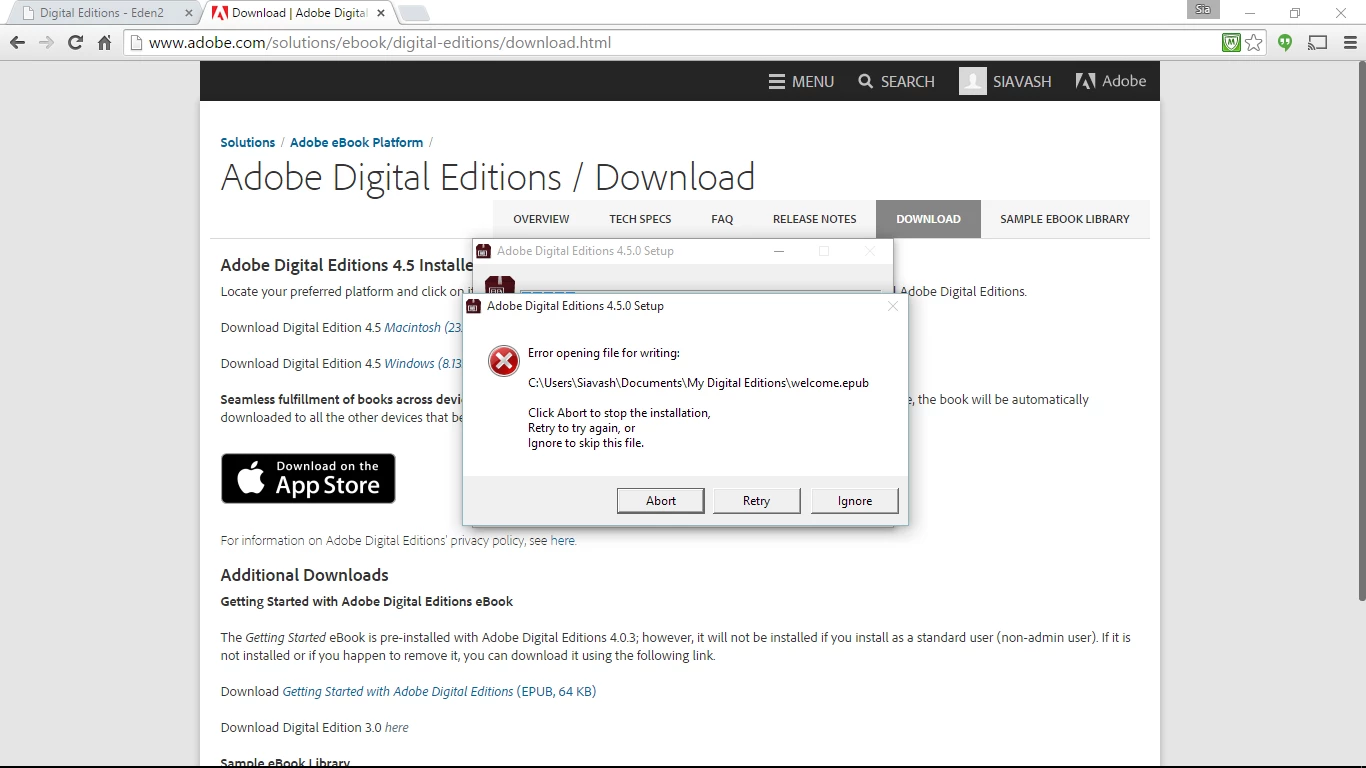Click the browser Back arrow
1366x768 pixels.
click(17, 42)
